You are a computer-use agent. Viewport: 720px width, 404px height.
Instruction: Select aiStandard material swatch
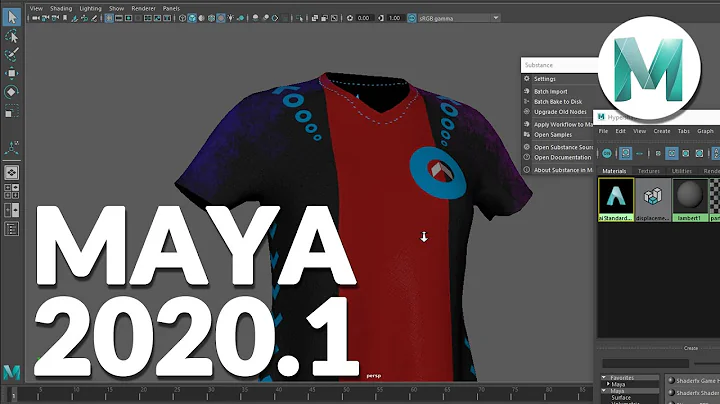coord(616,200)
